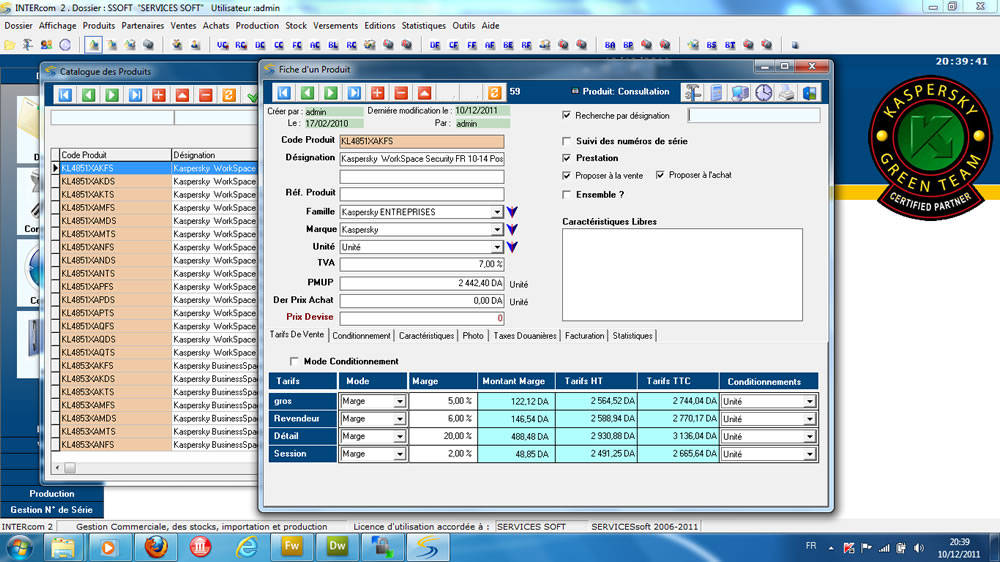
Task: Click orange refresh icon in Fiche d'un Produit
Action: (x=494, y=92)
